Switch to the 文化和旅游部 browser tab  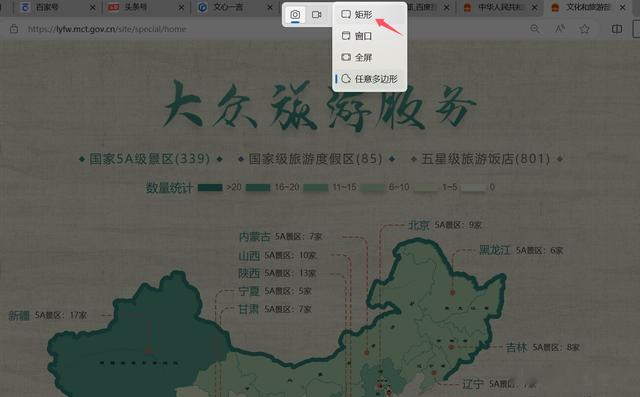click(588, 7)
